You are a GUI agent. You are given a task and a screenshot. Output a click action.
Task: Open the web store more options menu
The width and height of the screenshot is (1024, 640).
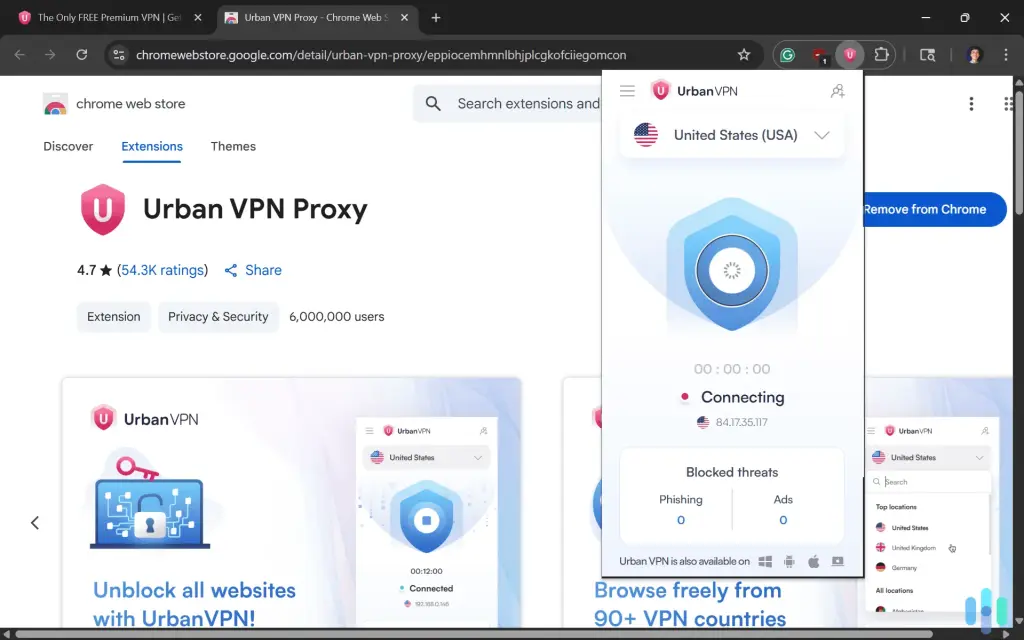tap(971, 103)
